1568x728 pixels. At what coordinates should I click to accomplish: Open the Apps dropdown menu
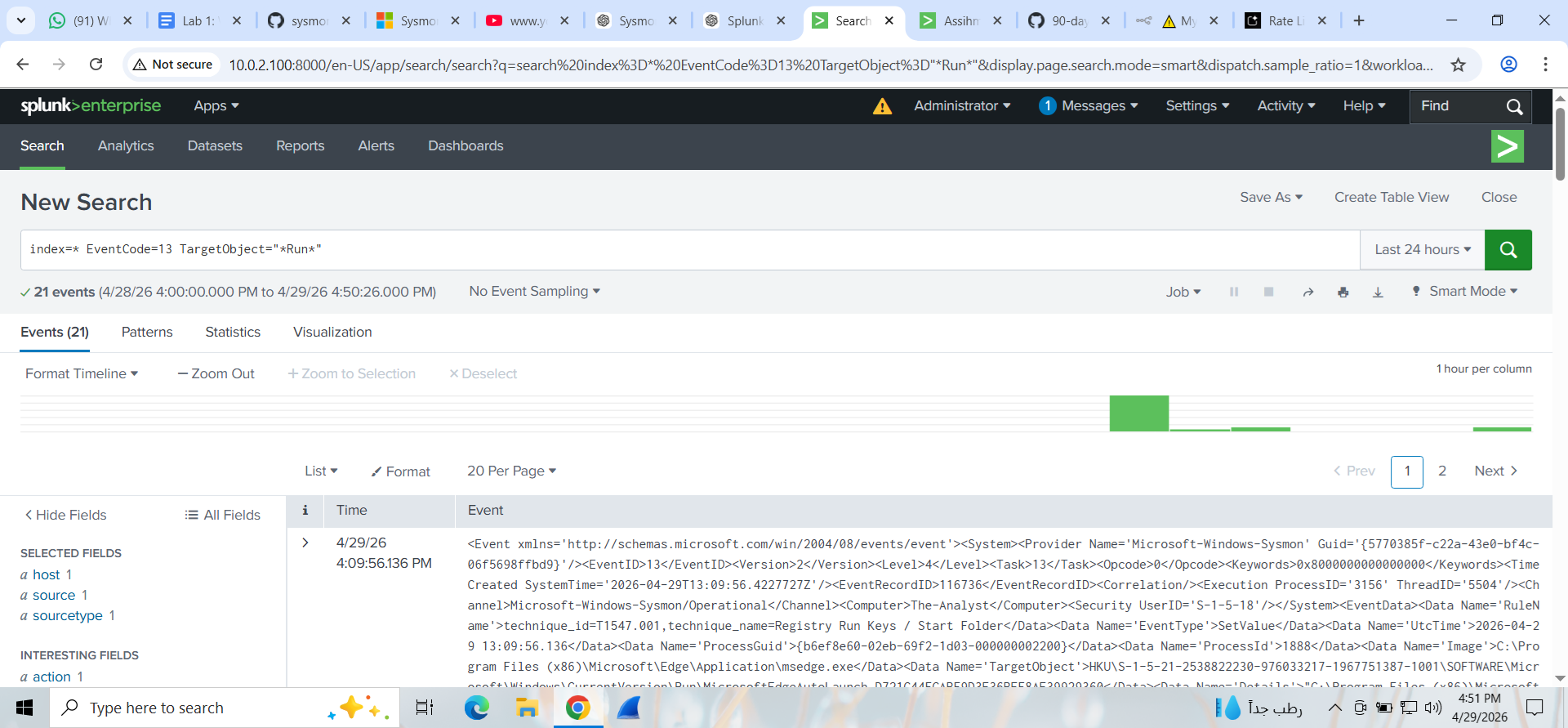coord(216,105)
